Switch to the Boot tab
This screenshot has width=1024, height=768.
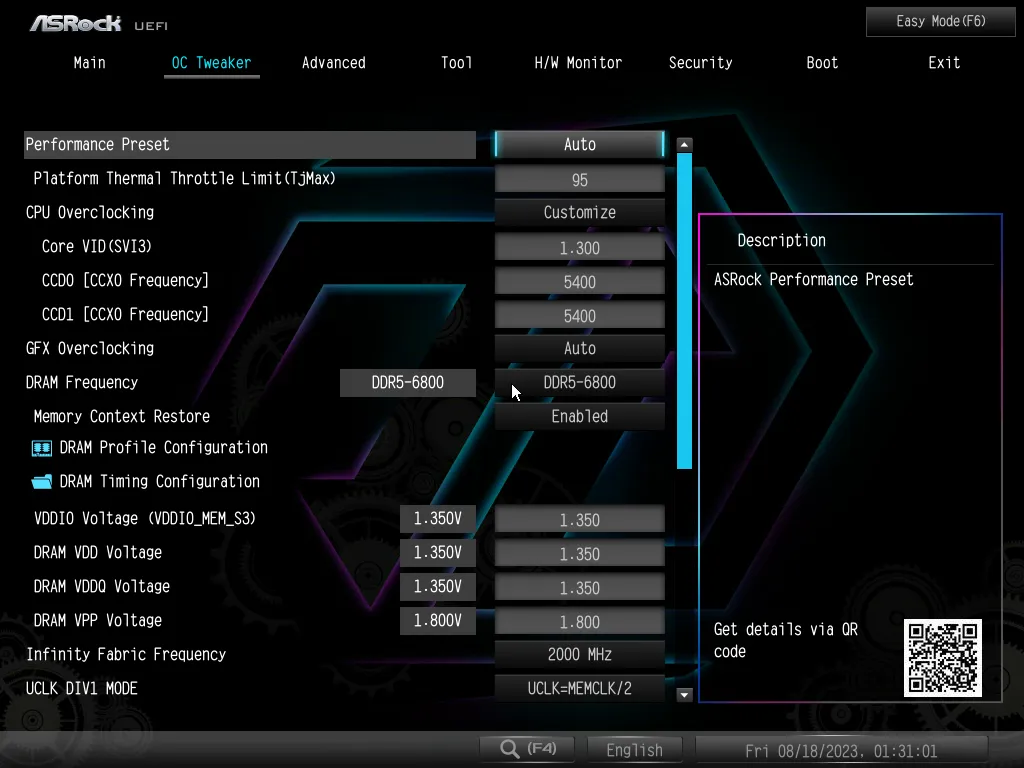click(x=822, y=63)
